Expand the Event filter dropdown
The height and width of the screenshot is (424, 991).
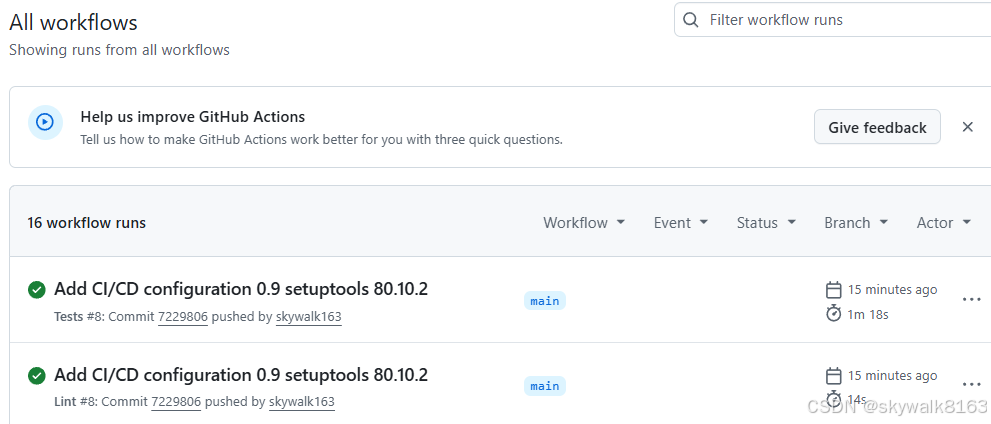click(681, 222)
